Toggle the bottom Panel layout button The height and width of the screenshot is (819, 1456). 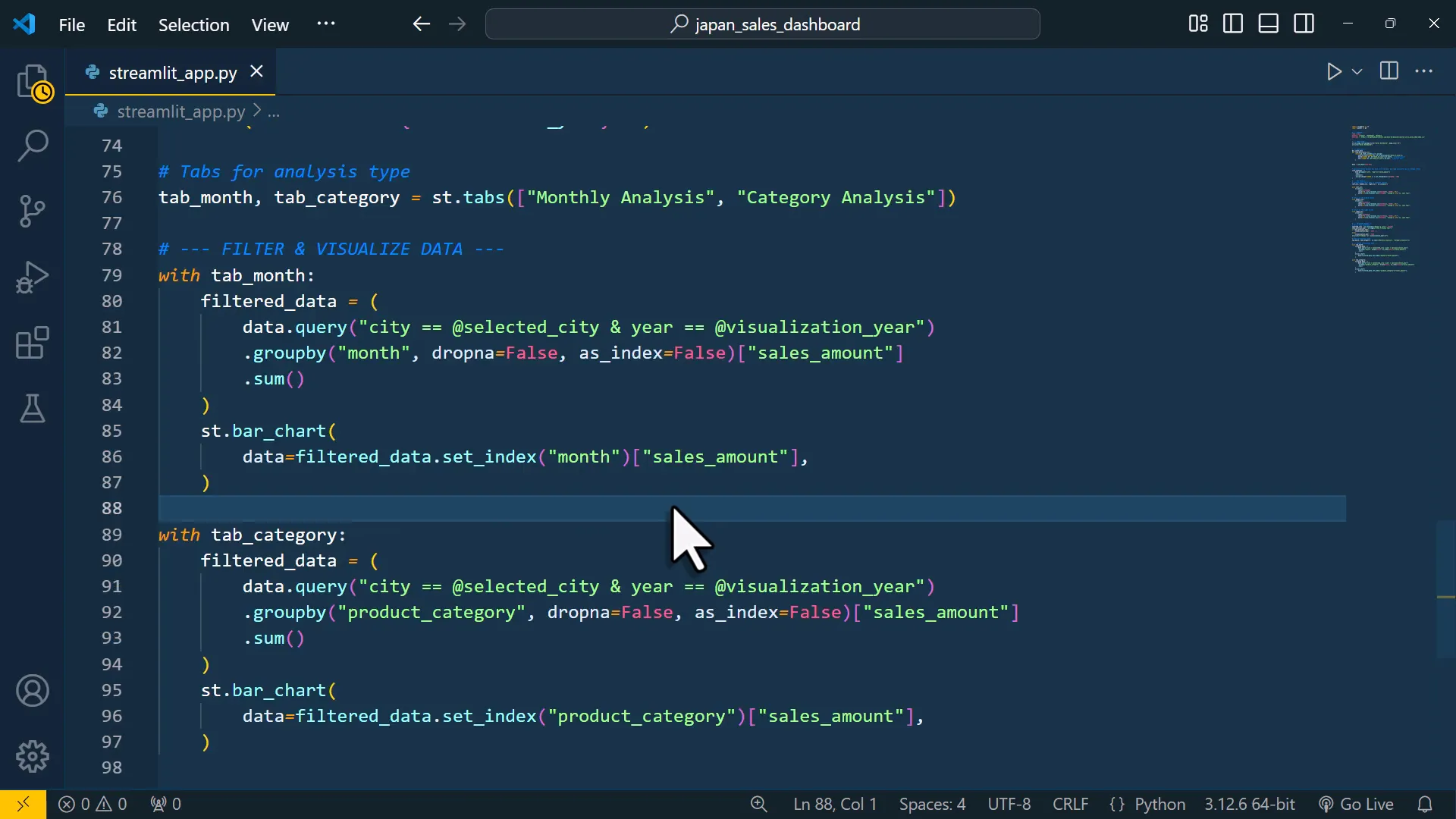pyautogui.click(x=1269, y=24)
